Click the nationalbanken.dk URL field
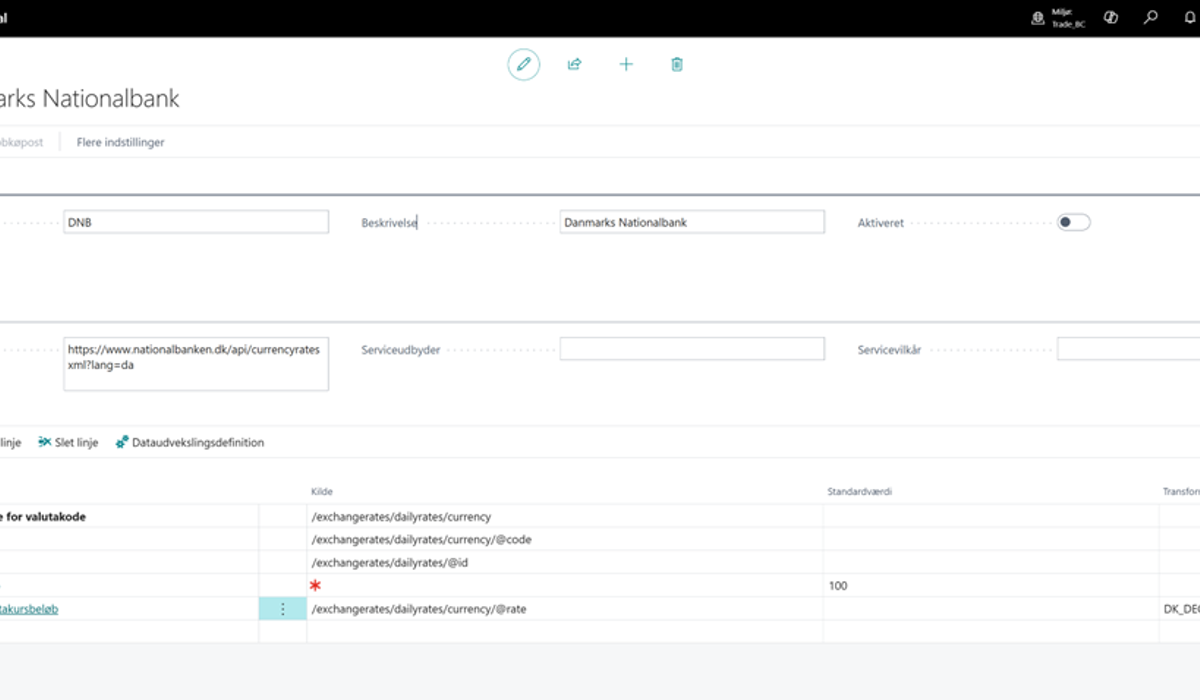The width and height of the screenshot is (1200, 700). click(196, 364)
